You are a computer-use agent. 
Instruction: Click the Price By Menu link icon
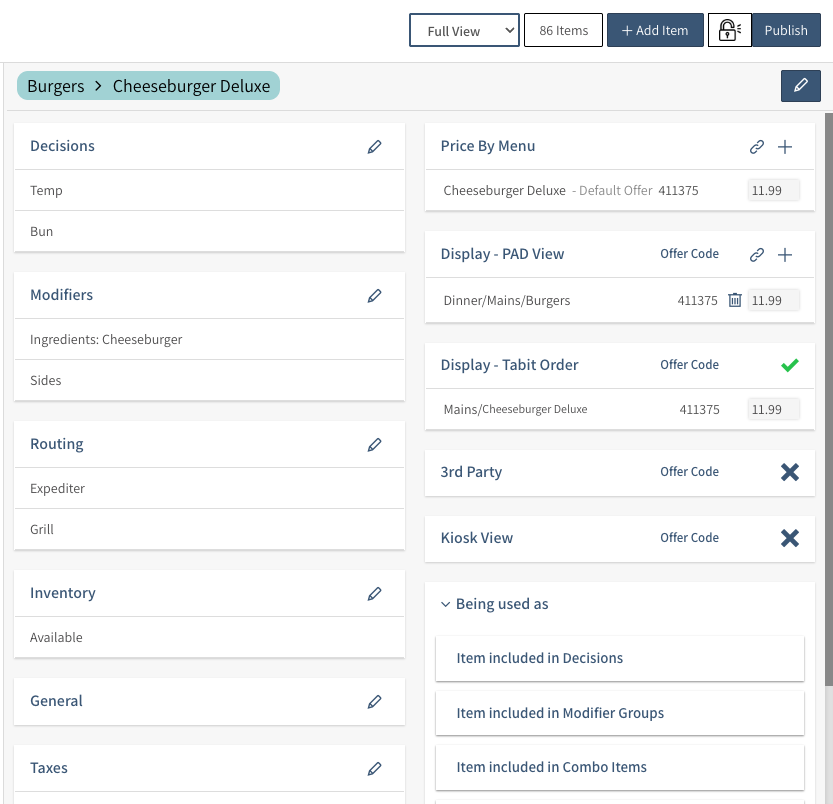click(x=757, y=147)
